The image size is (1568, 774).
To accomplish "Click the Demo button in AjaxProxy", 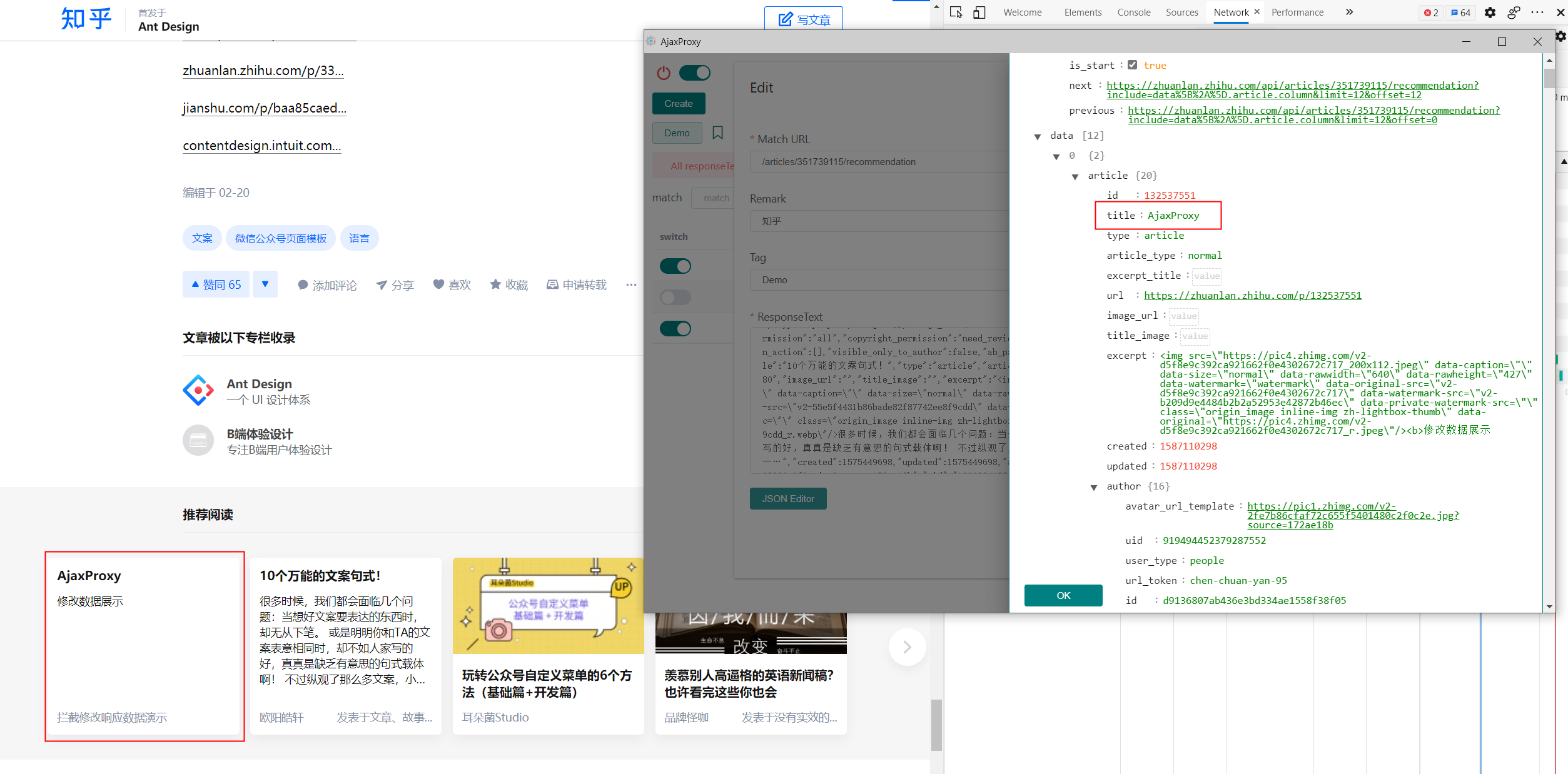I will coord(677,132).
